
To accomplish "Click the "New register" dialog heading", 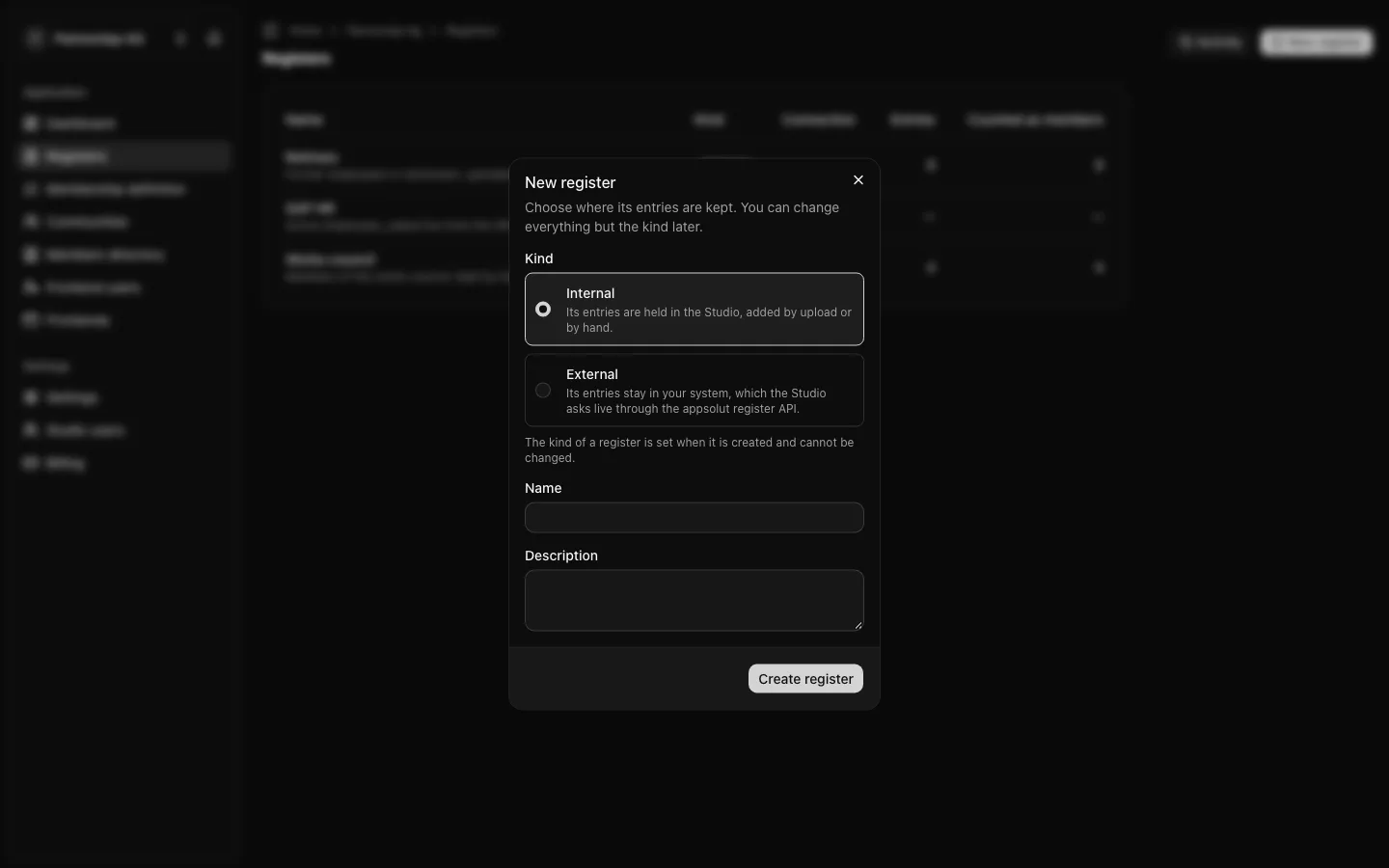I will click(x=570, y=182).
